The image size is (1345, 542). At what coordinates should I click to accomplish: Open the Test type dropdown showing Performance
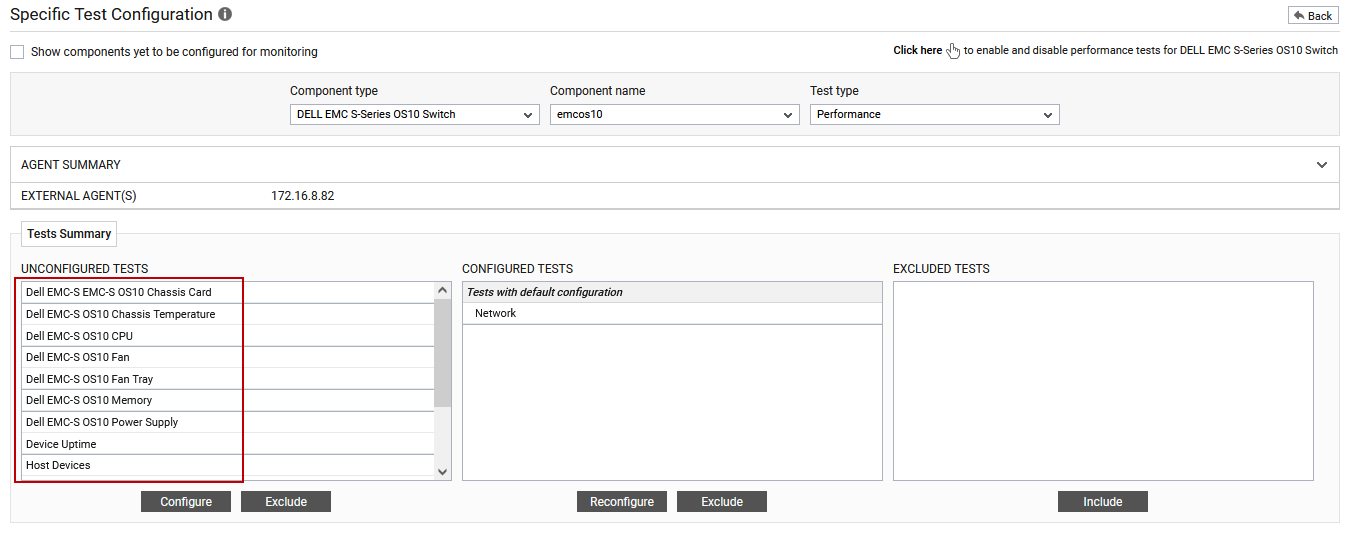935,115
